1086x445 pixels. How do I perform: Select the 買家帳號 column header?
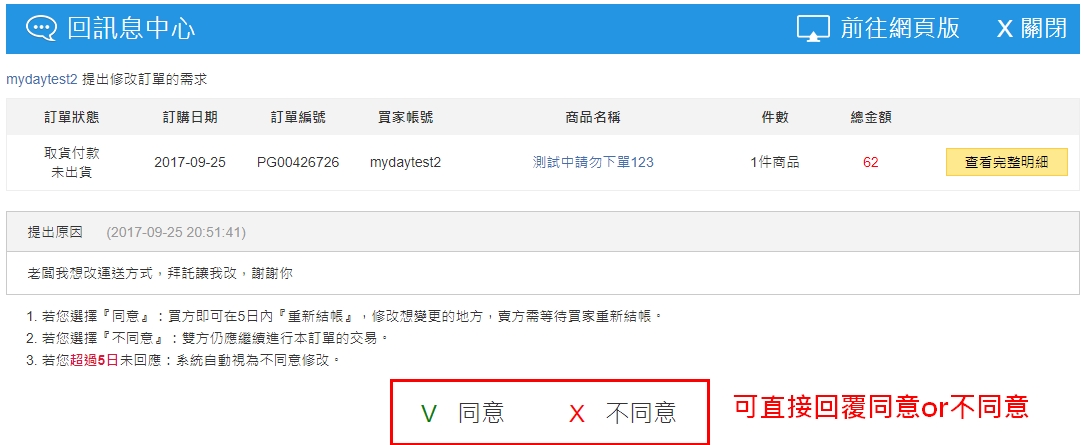coord(405,117)
